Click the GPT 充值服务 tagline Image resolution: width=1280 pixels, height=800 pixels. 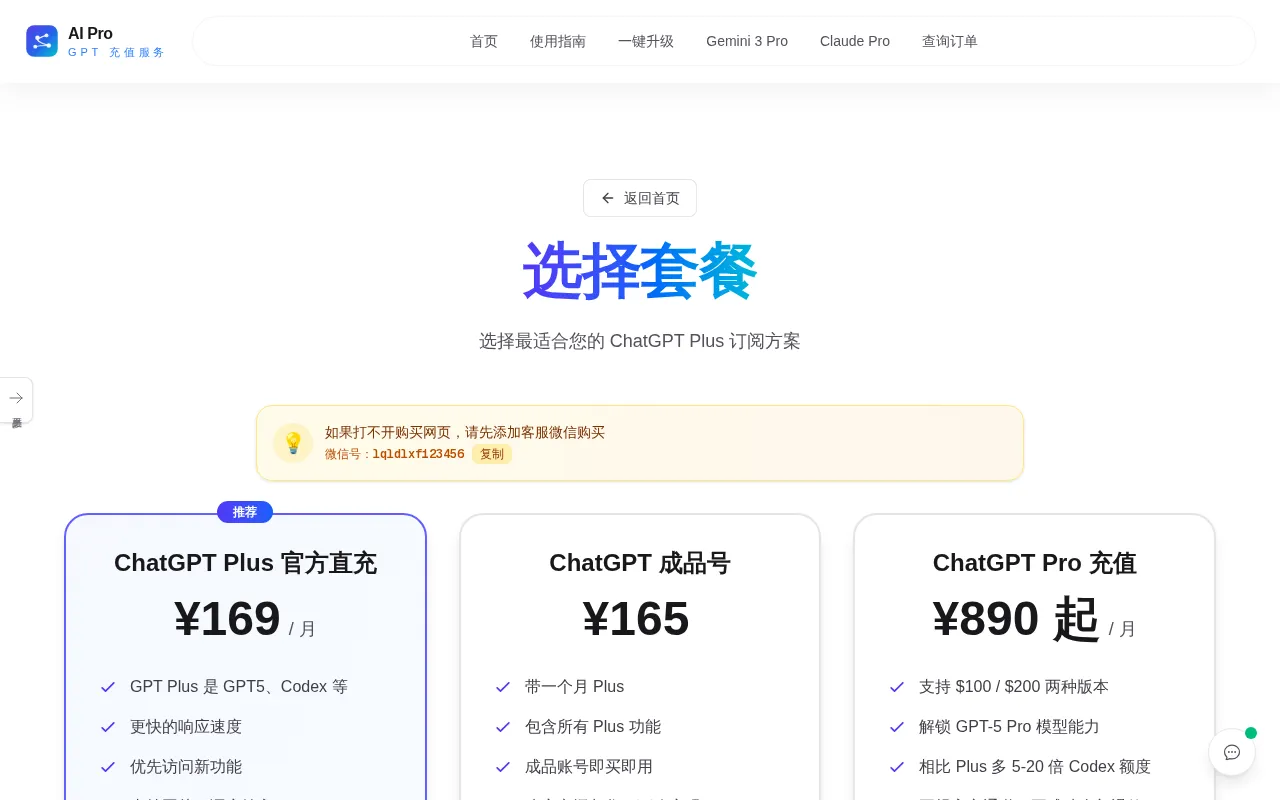[x=116, y=52]
